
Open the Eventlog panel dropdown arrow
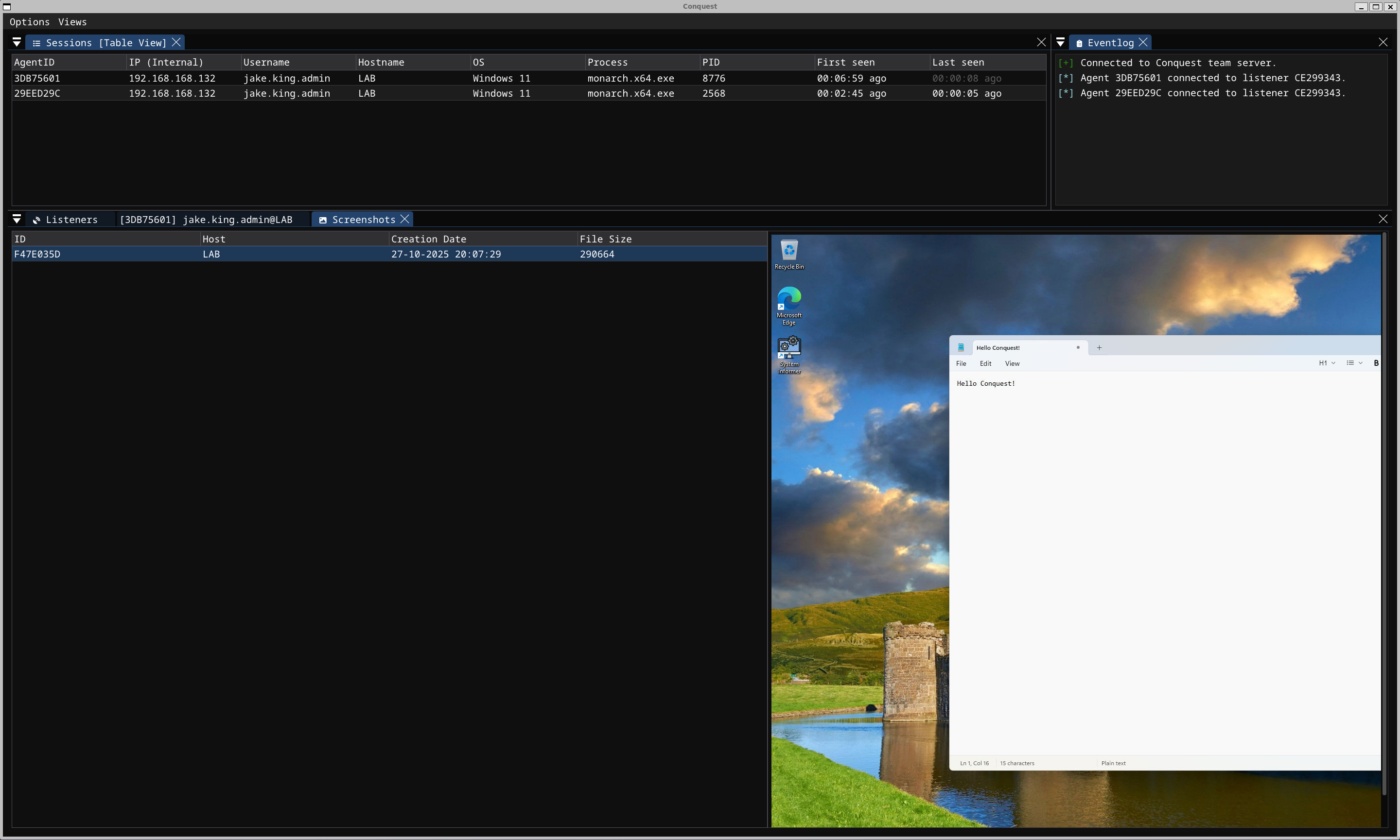(x=1060, y=41)
